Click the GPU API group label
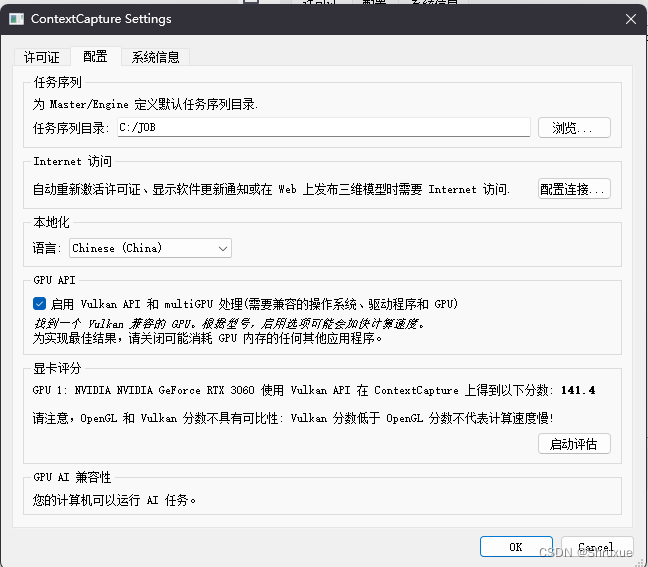 point(55,280)
